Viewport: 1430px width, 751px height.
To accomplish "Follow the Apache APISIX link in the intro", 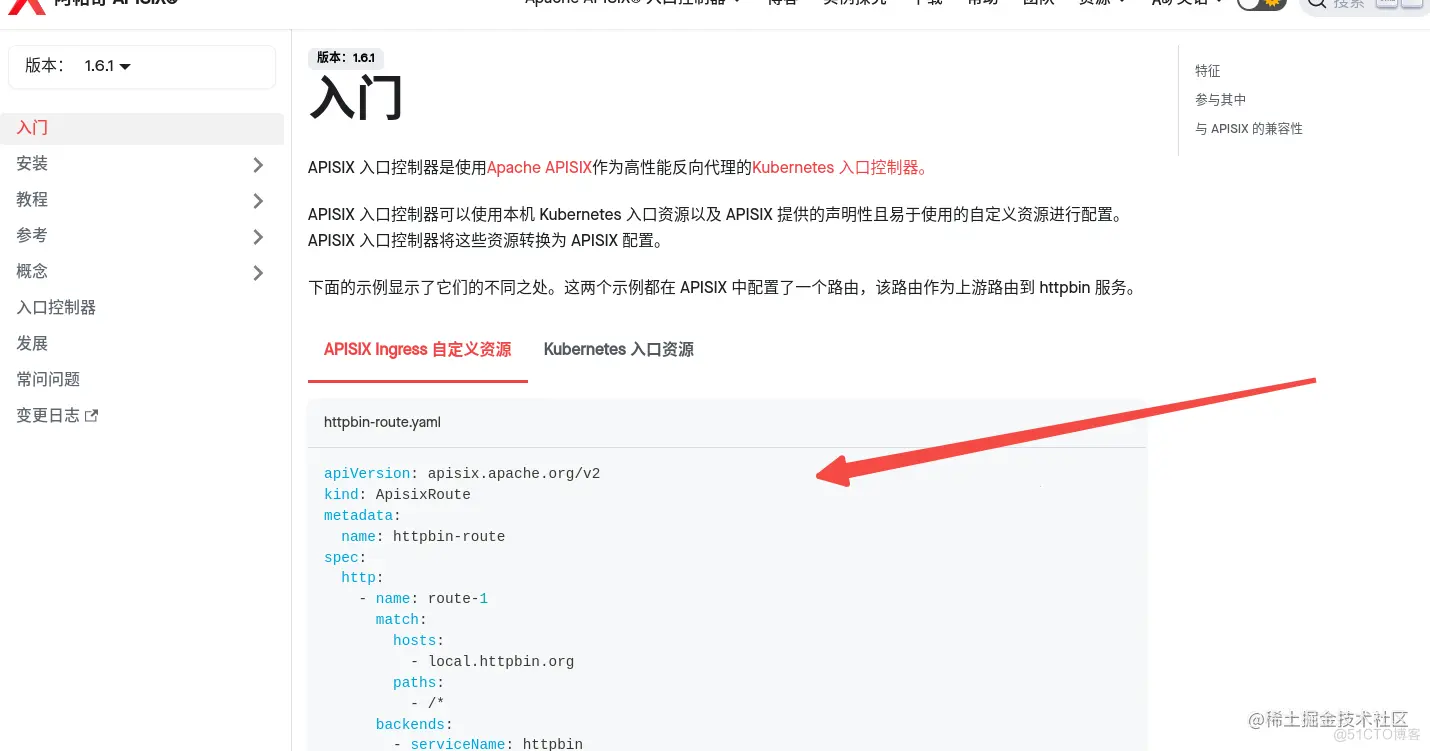I will [x=539, y=168].
